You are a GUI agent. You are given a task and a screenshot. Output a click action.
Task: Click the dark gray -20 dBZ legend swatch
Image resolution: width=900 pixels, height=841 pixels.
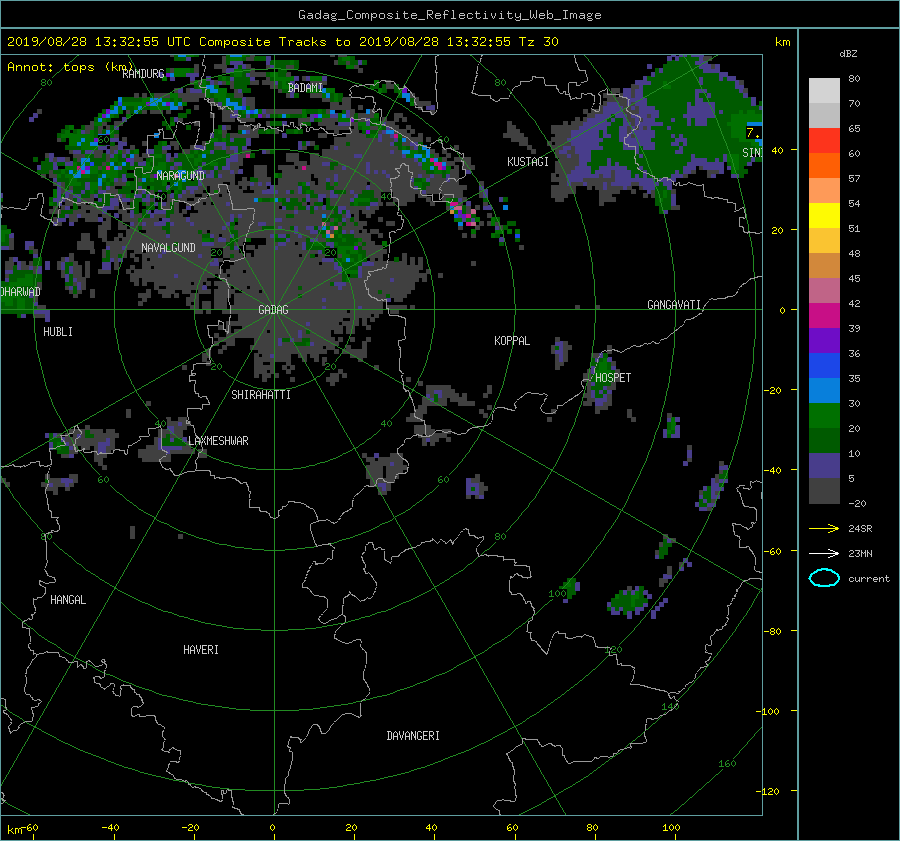pyautogui.click(x=824, y=491)
